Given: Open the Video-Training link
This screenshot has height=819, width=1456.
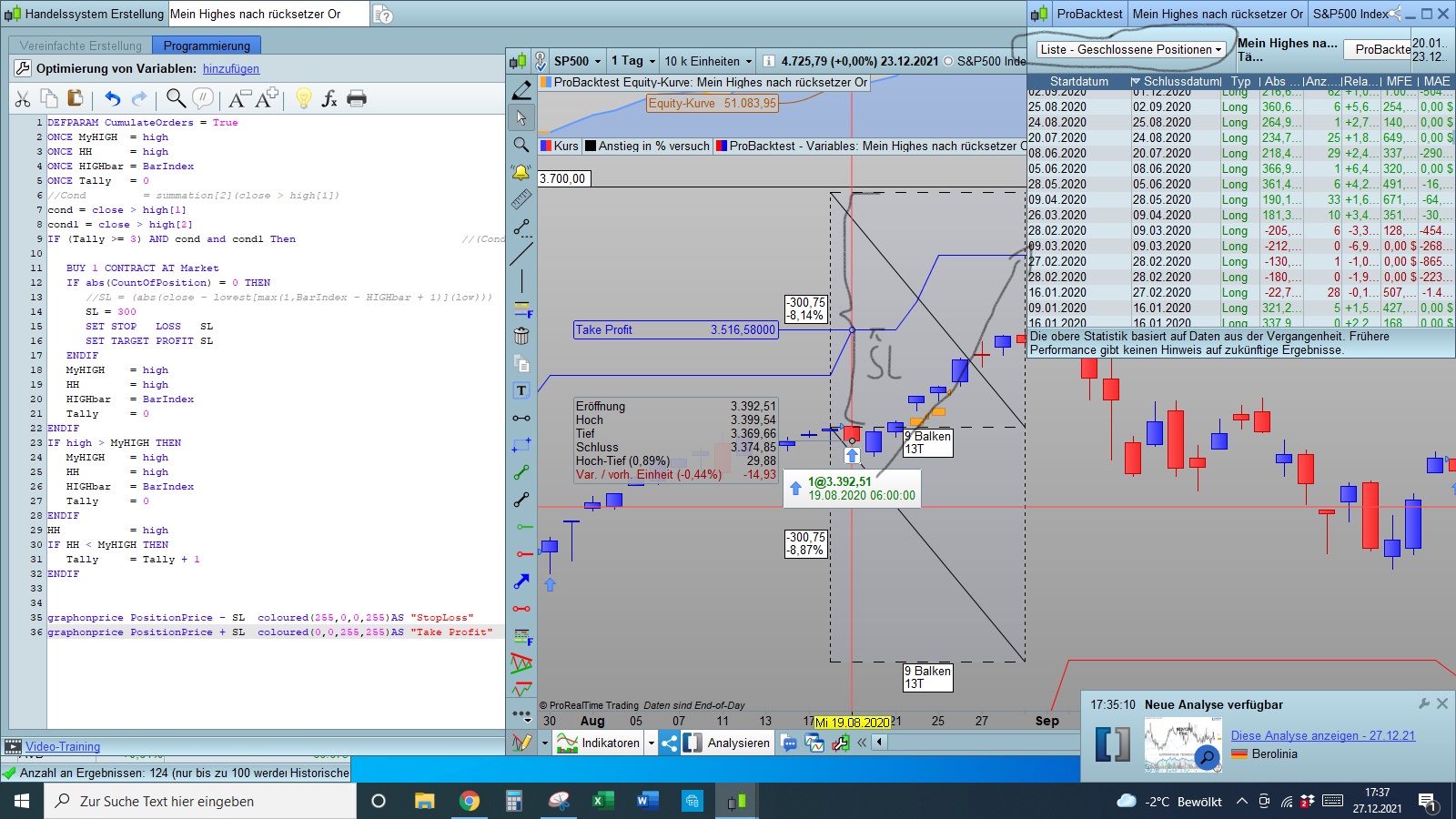Looking at the screenshot, I should point(63,746).
